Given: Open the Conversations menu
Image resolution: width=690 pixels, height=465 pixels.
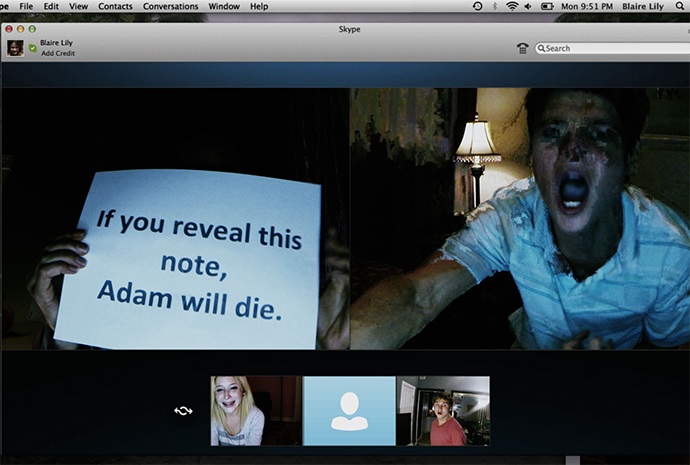Looking at the screenshot, I should [171, 6].
